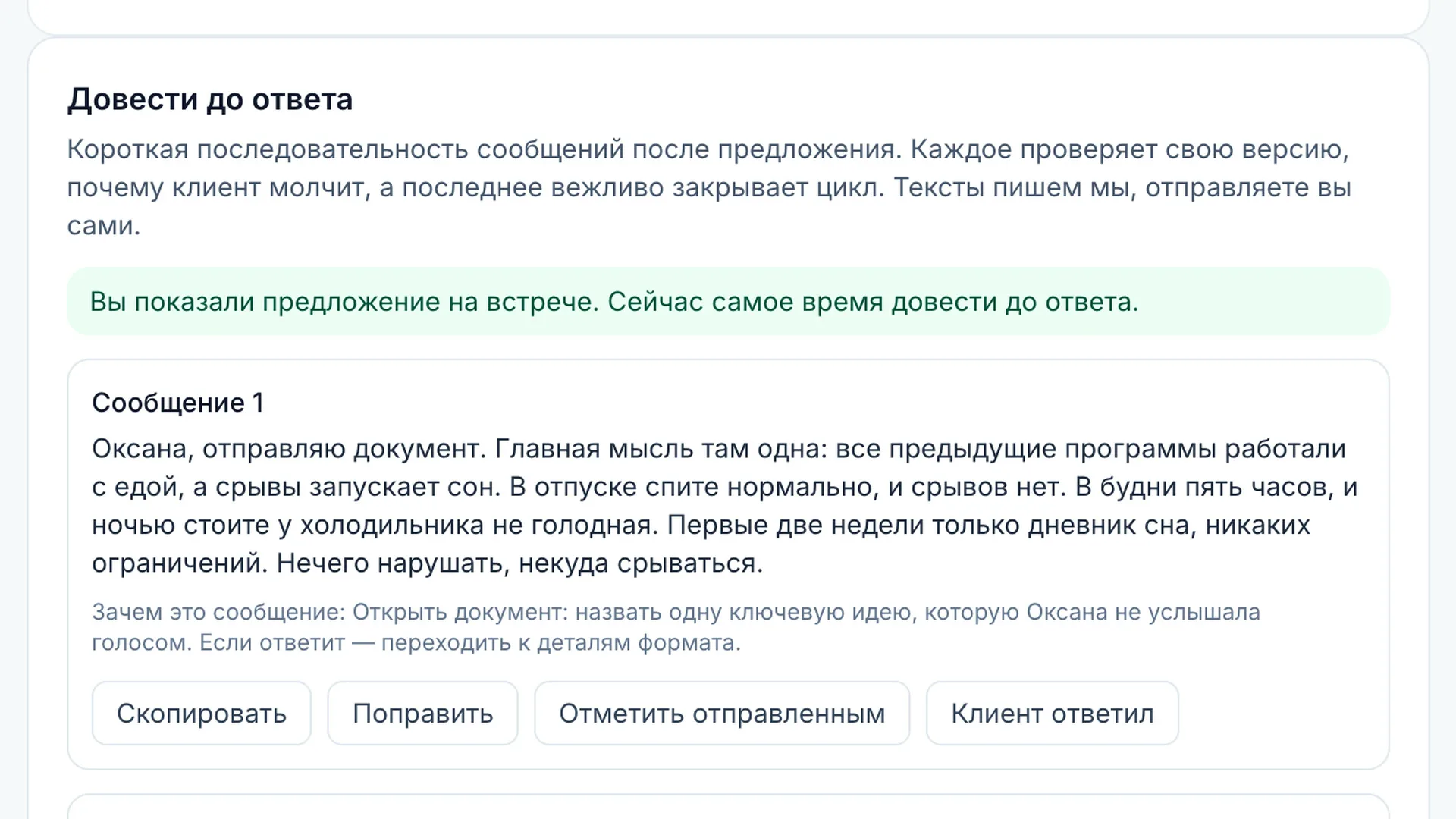Click the green banner about showing the proposal
1456x819 pixels.
(728, 301)
